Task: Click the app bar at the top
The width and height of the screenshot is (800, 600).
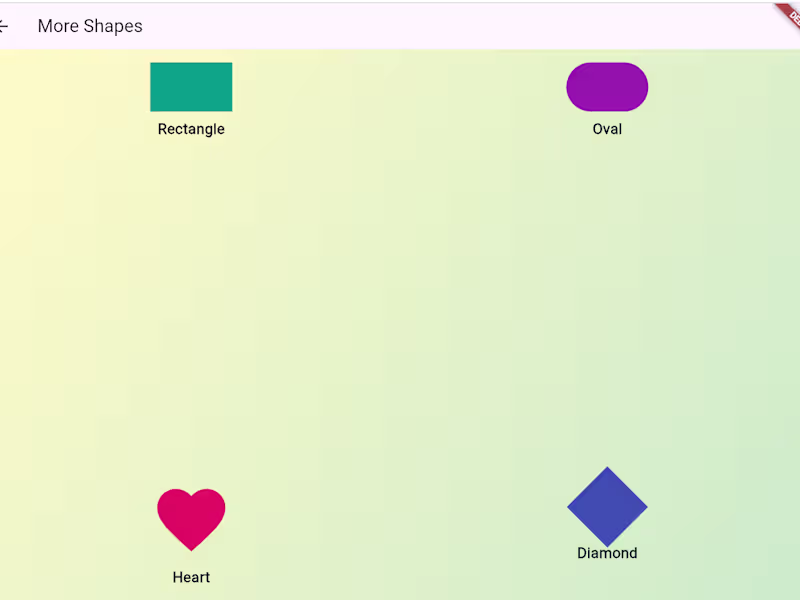Action: pos(400,26)
